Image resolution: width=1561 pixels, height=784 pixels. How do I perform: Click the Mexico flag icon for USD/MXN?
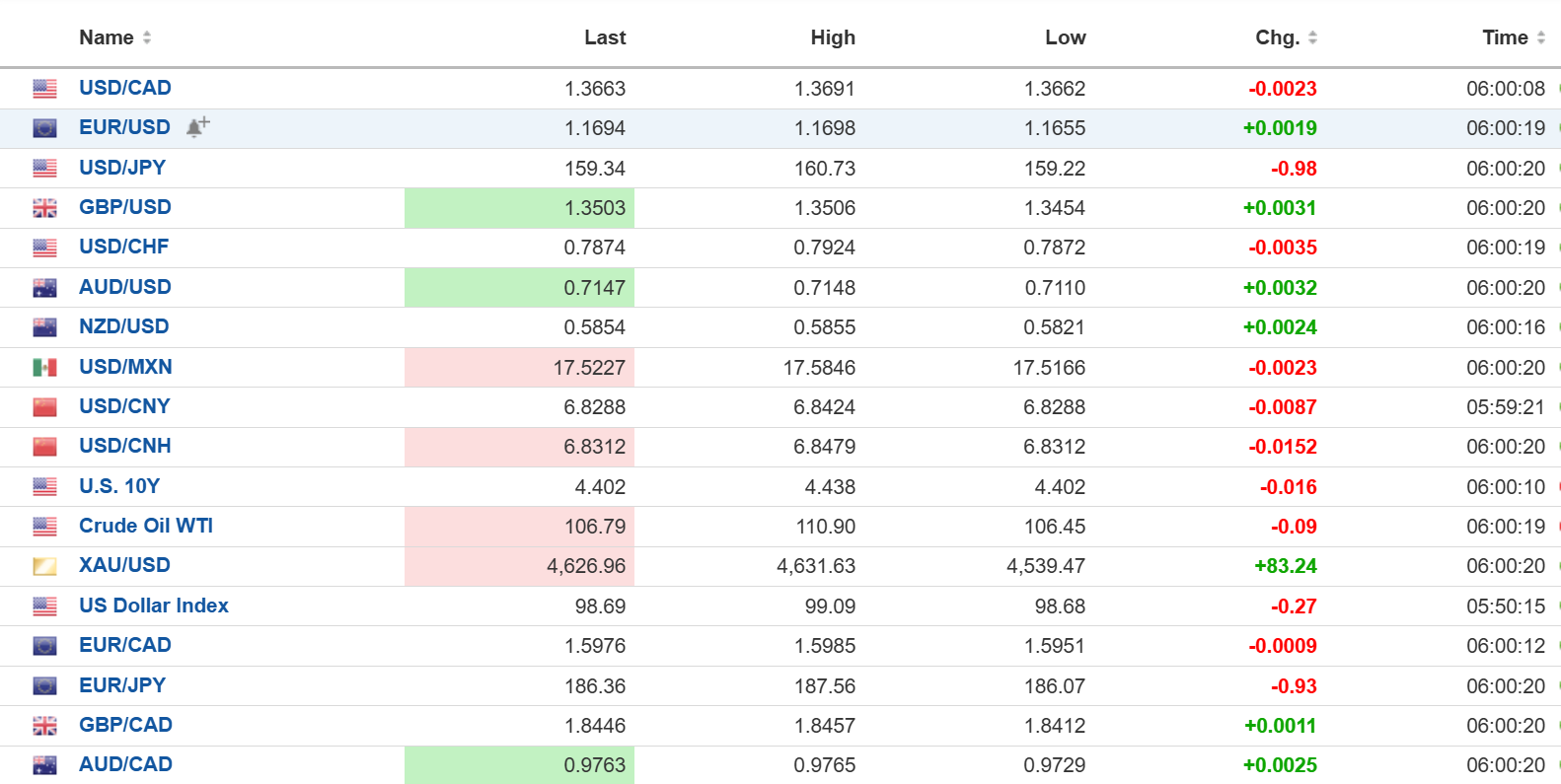[x=44, y=368]
